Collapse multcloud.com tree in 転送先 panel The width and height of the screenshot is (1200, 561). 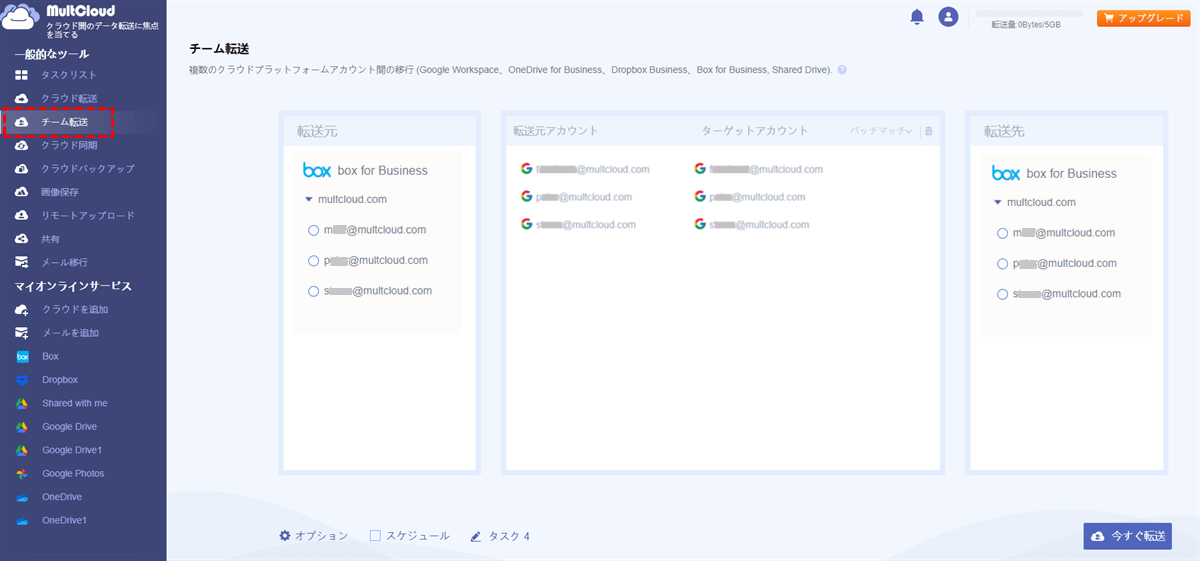(997, 202)
